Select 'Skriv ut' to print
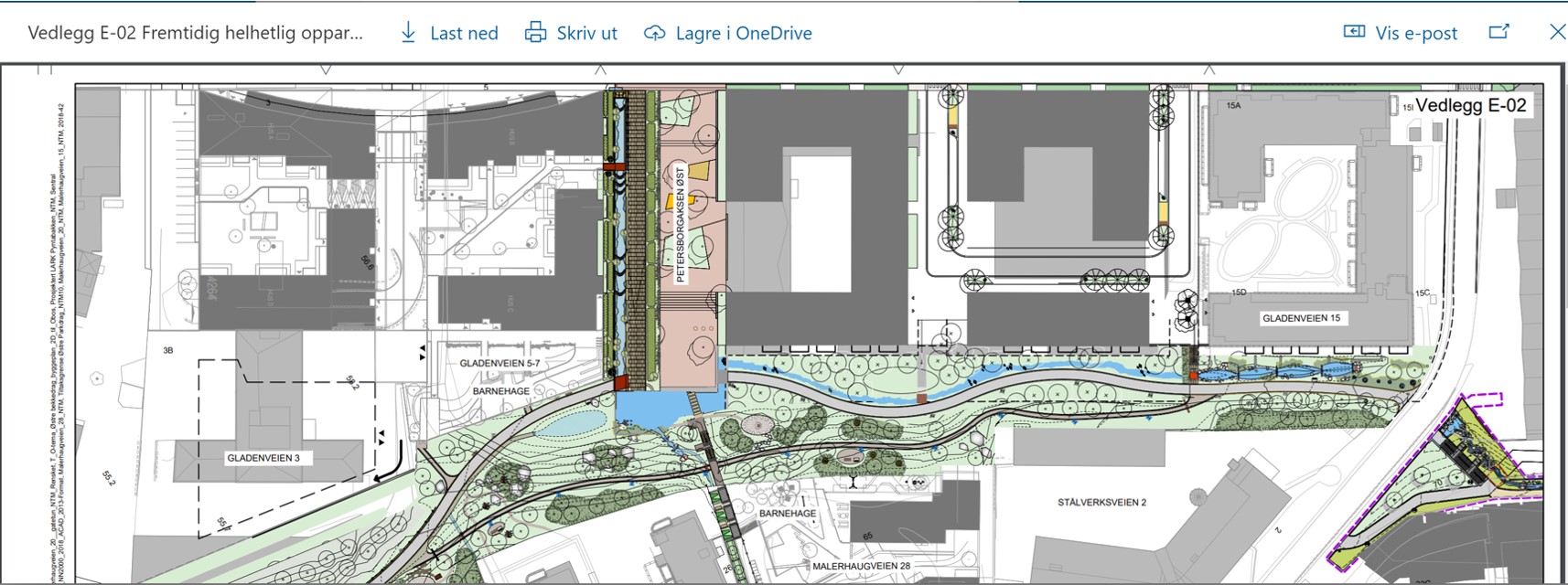 (x=586, y=34)
